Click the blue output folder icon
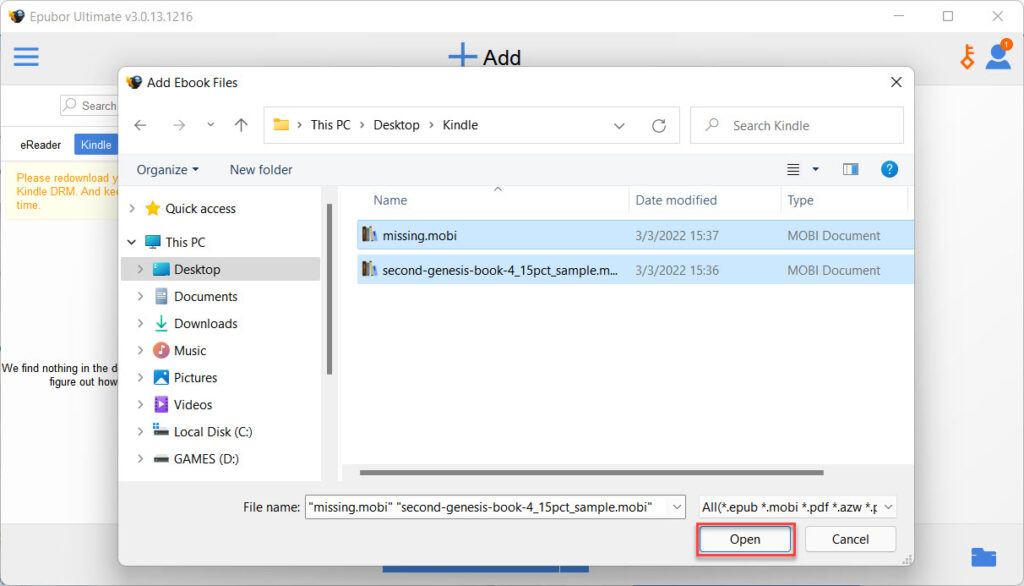 (983, 557)
